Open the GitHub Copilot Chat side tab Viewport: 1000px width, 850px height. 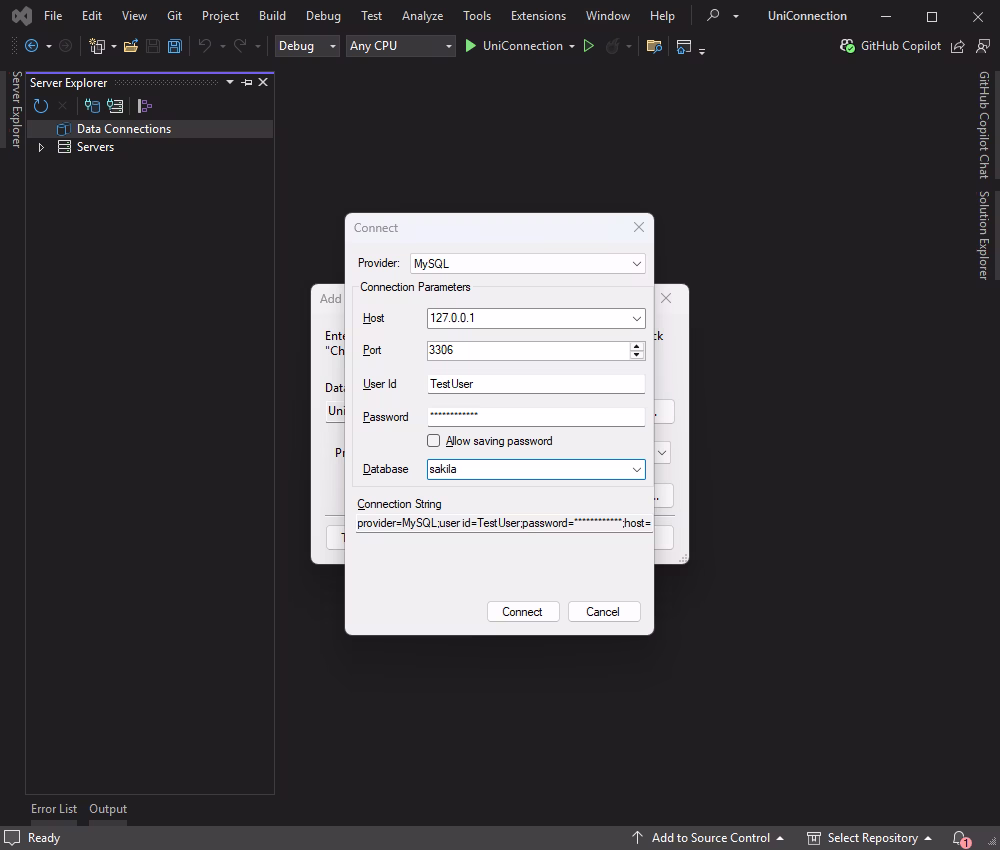click(x=984, y=124)
